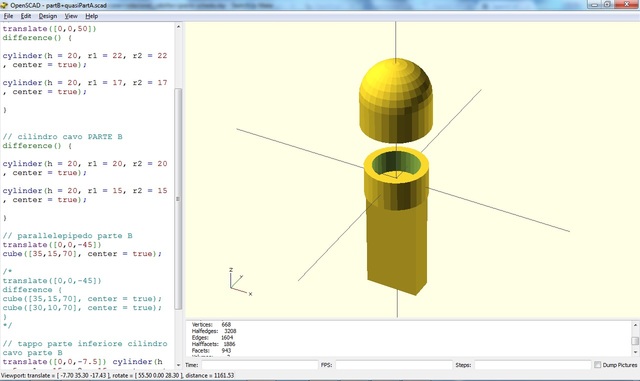
Task: Click the code editor scroll down arrow
Action: tap(178, 365)
